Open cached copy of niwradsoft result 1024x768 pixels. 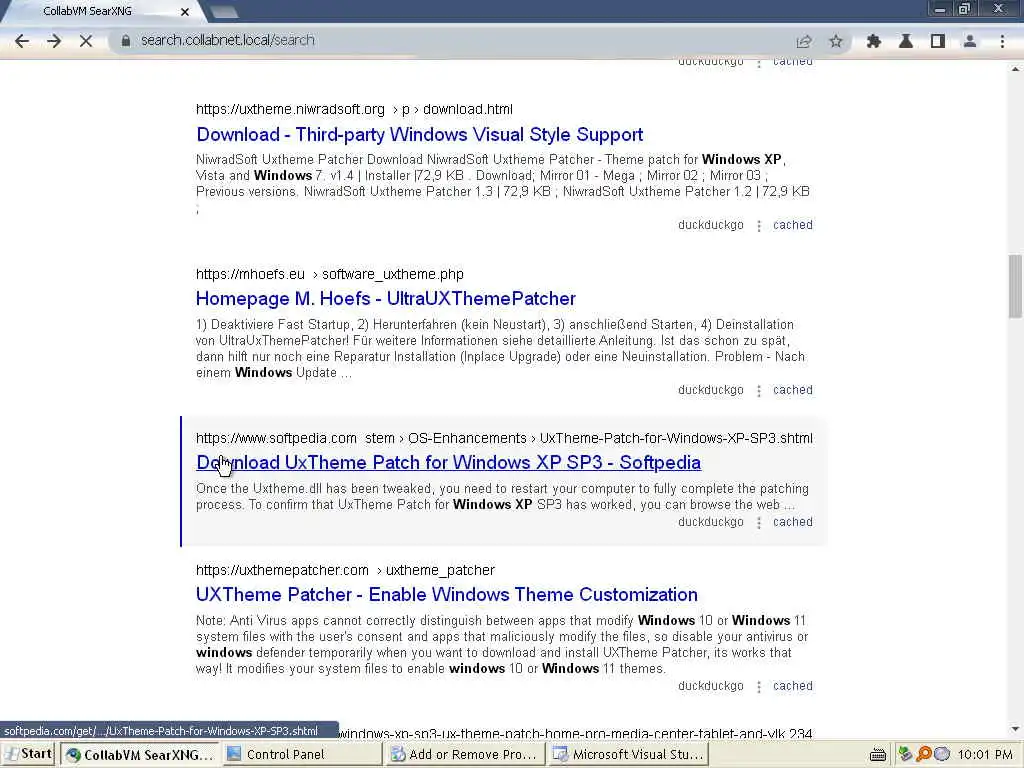(x=793, y=225)
